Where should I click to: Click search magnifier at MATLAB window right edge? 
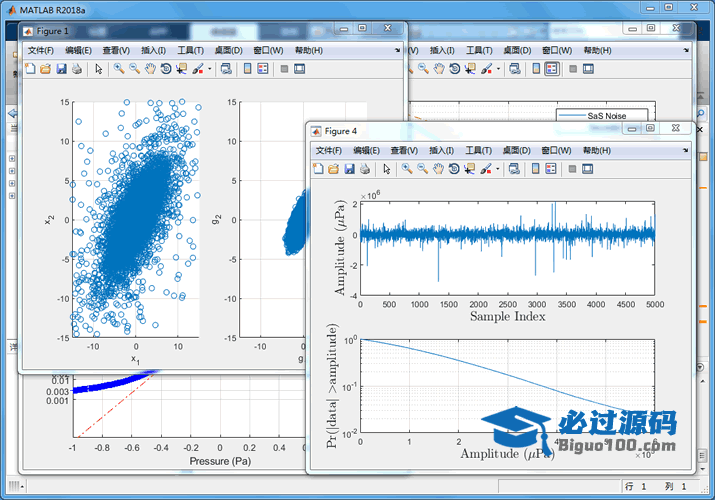point(701,113)
